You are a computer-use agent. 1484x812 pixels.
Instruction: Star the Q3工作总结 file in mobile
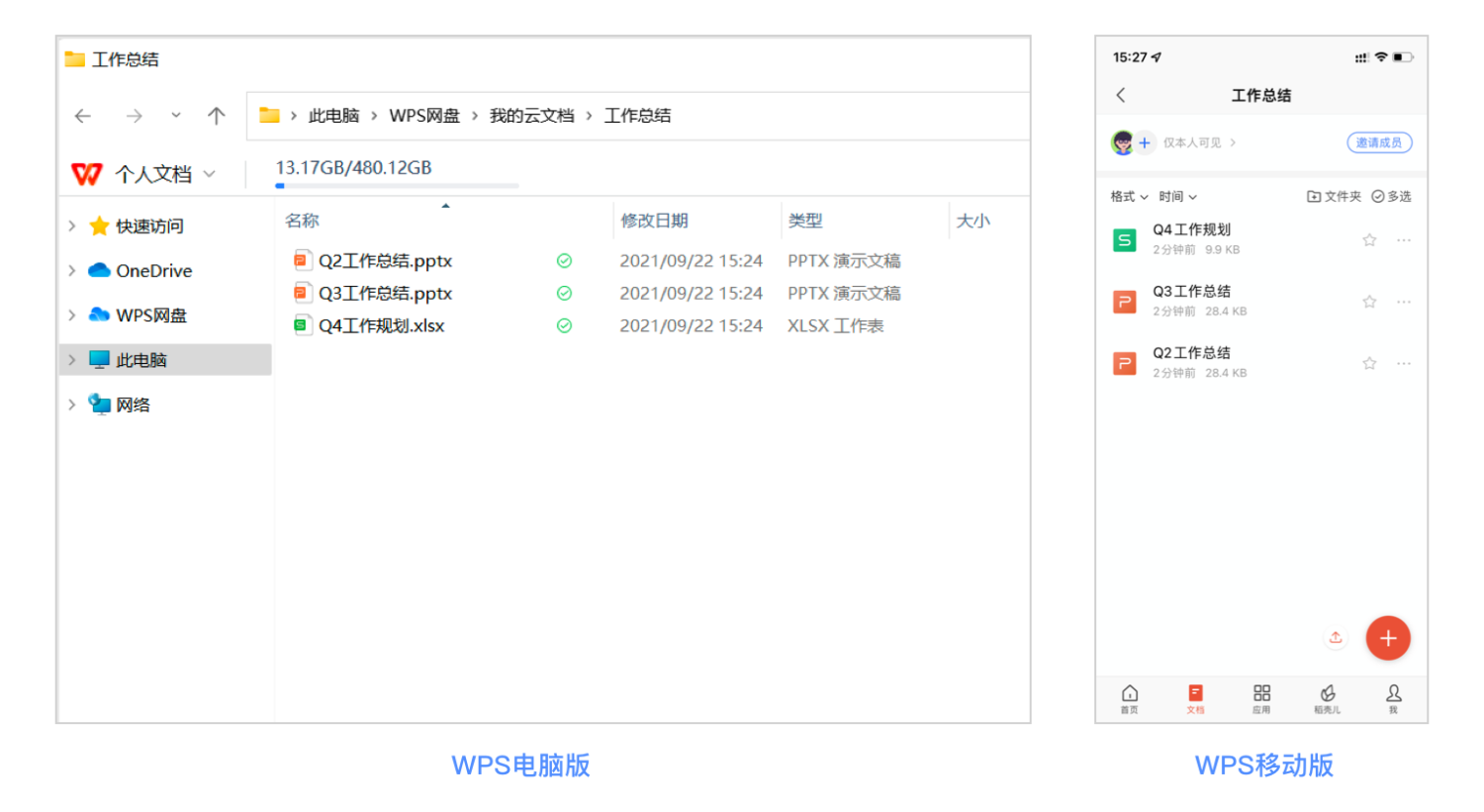(x=1369, y=302)
